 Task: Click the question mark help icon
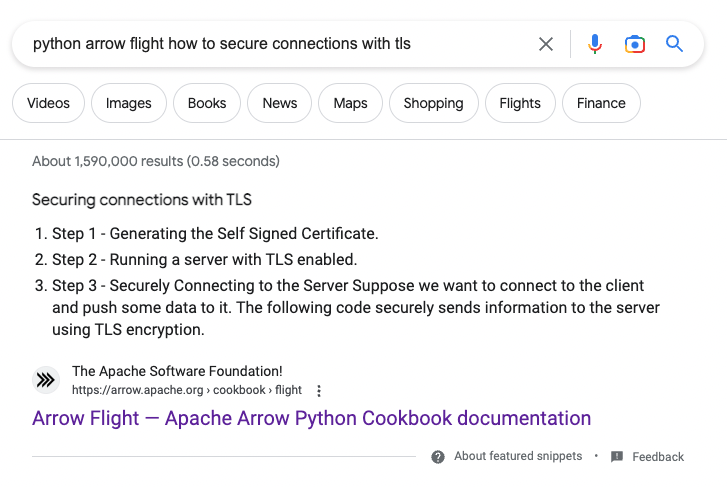pos(438,457)
